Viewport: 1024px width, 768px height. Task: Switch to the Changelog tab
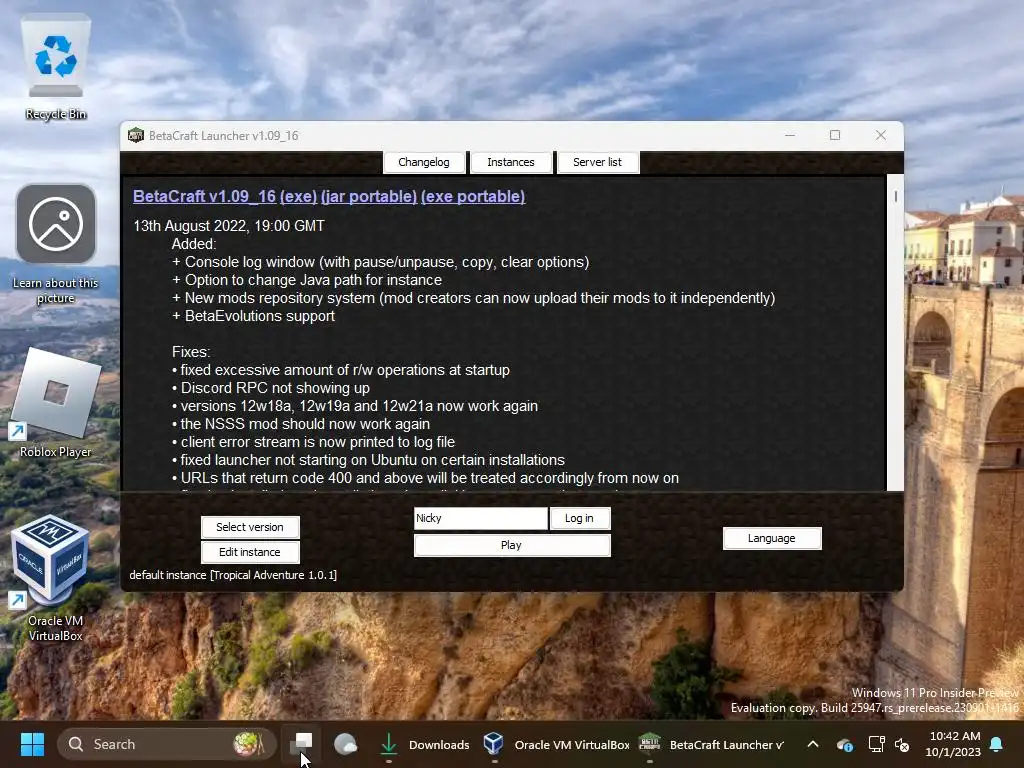(424, 162)
